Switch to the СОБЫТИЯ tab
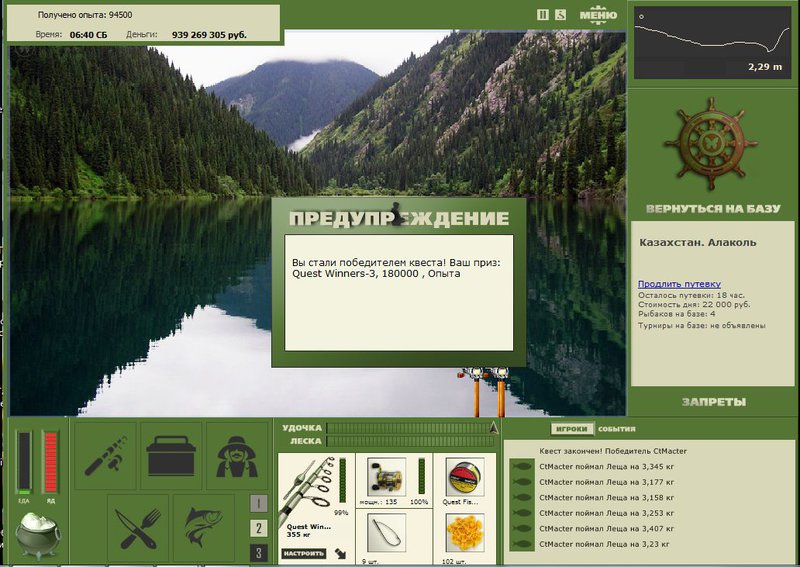Screen dimensions: 800x567 [617, 429]
